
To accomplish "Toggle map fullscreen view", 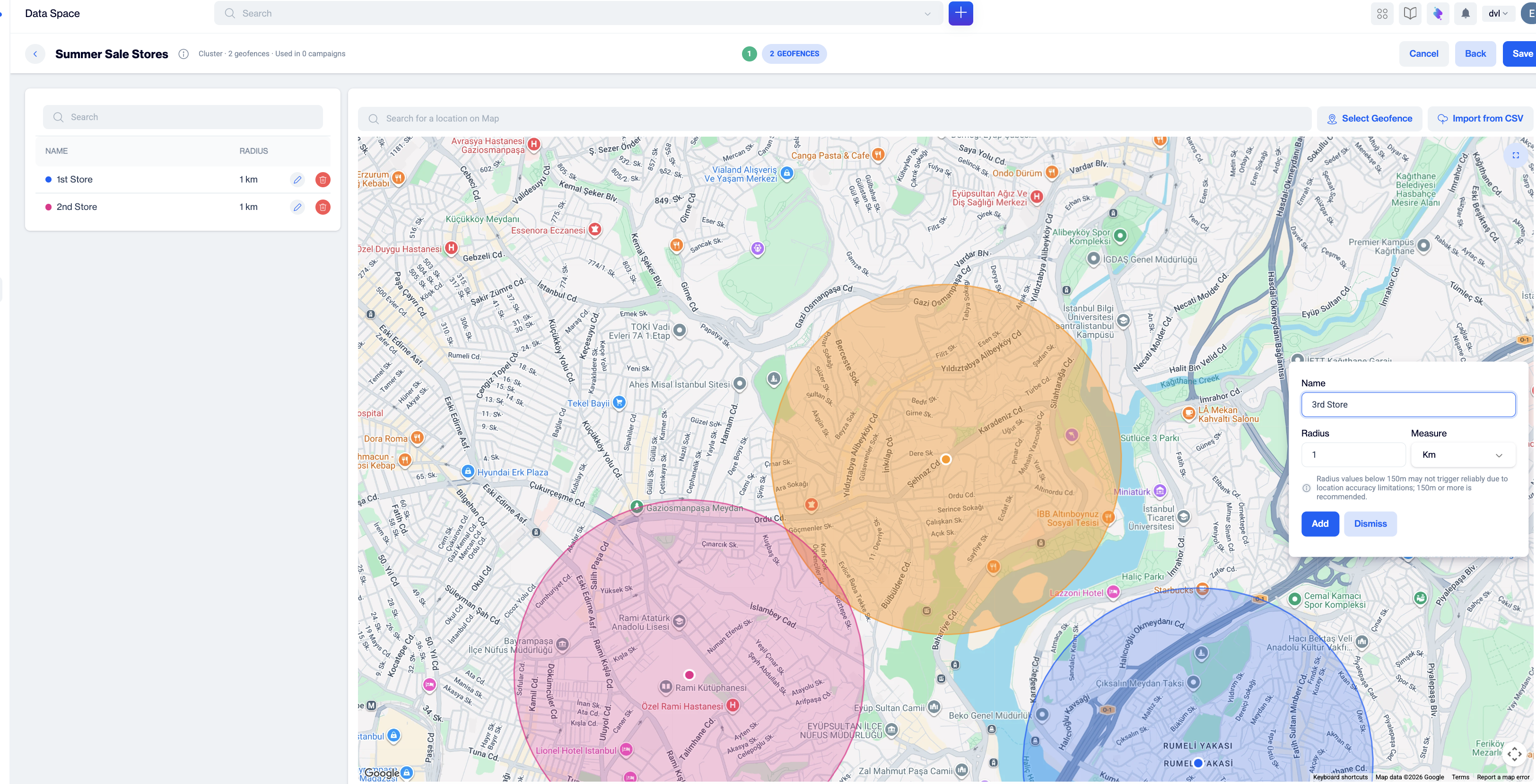I will tap(1516, 156).
